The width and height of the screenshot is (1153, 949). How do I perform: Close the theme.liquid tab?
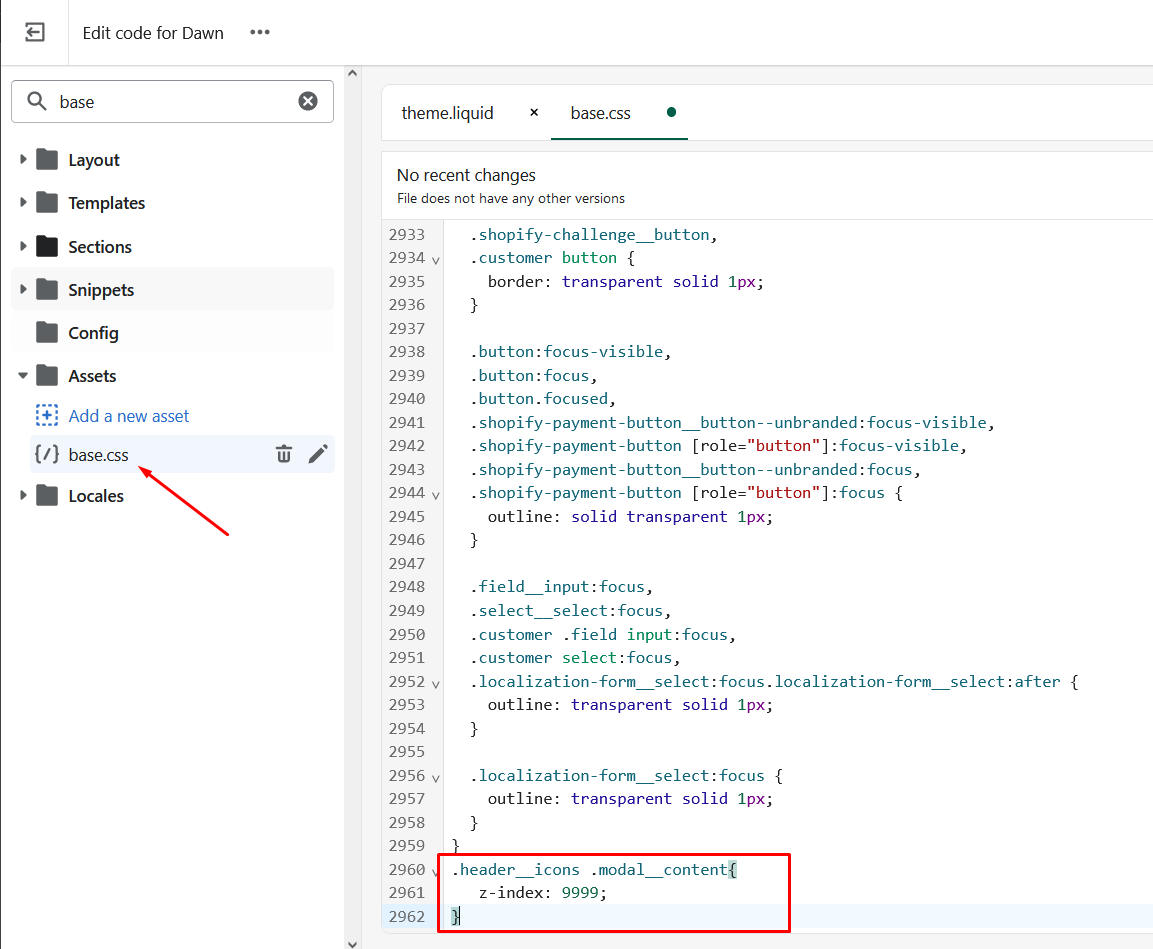[x=534, y=112]
